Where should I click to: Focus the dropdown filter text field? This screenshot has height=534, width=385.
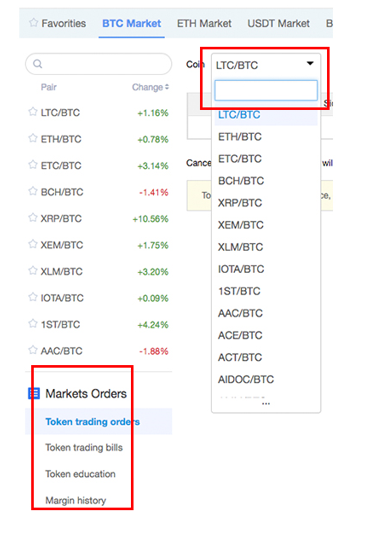pos(266,90)
